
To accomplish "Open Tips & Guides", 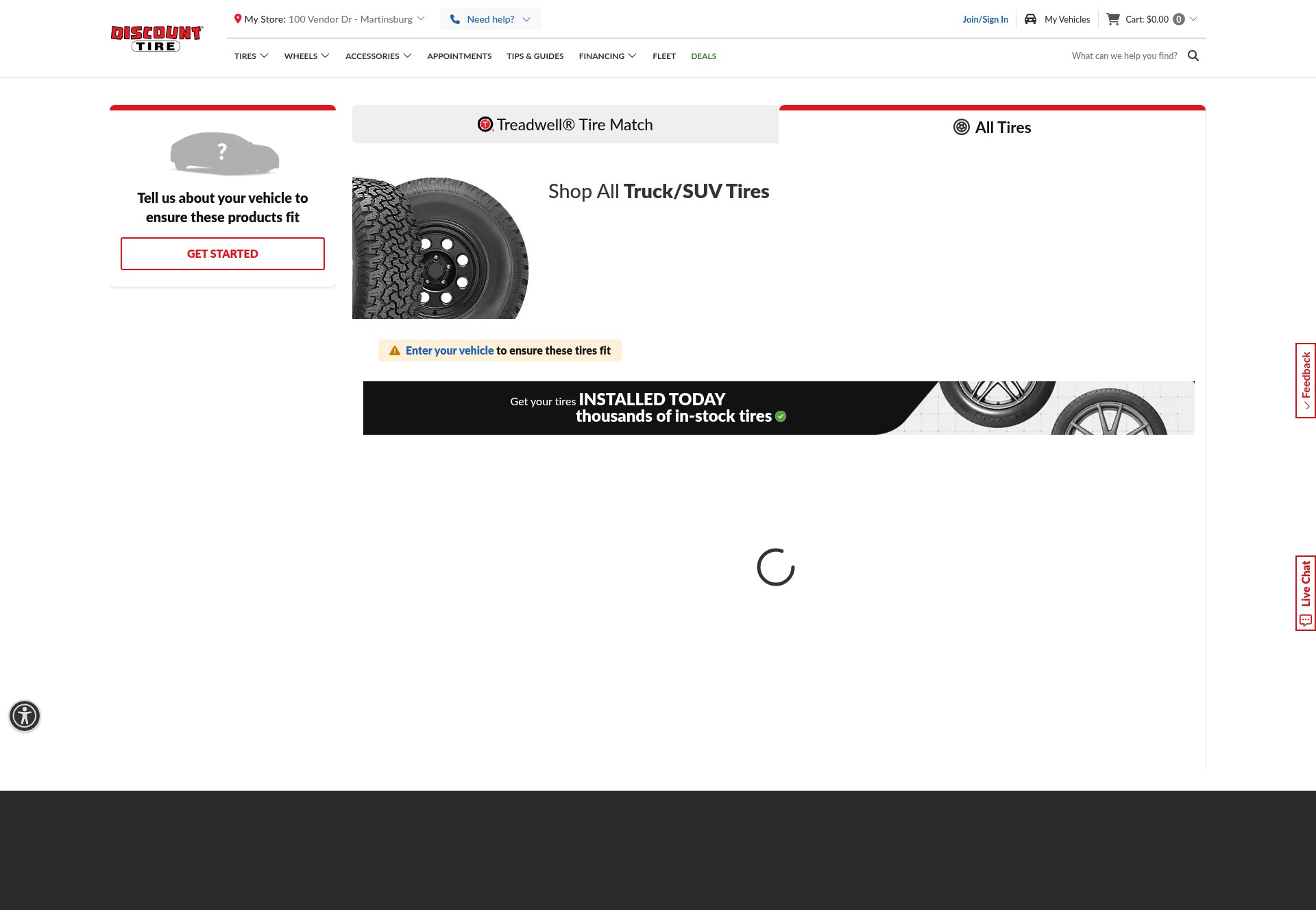I will (x=535, y=56).
